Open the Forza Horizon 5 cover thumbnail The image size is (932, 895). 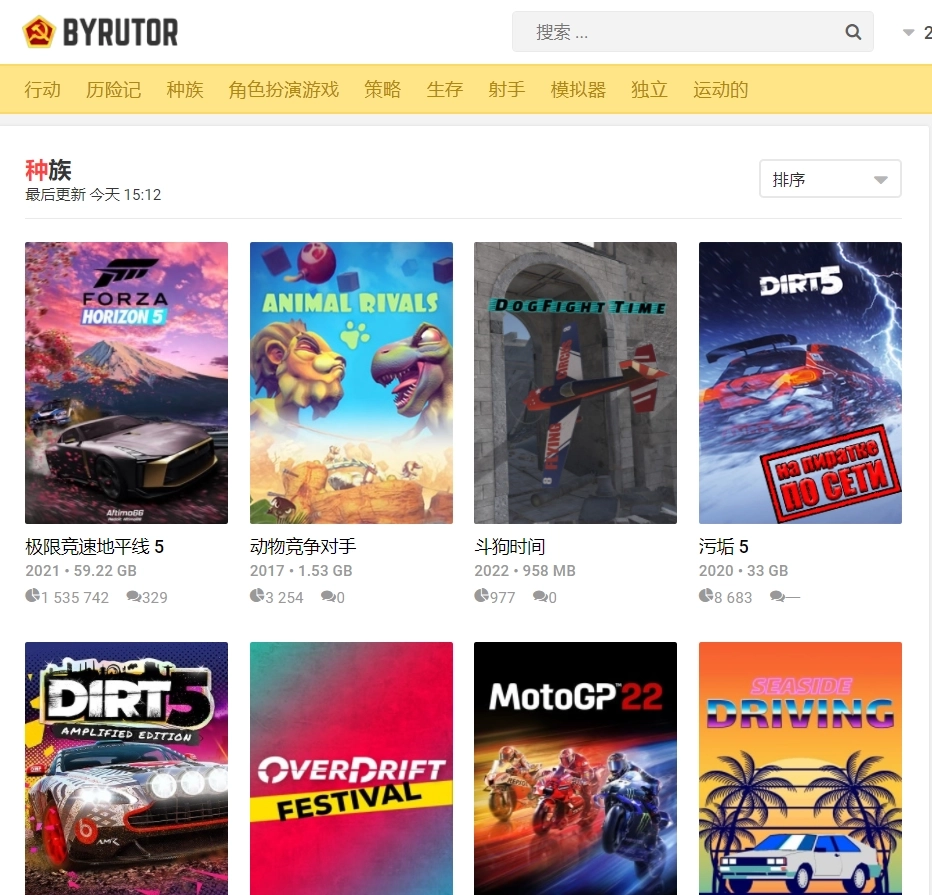pos(126,382)
